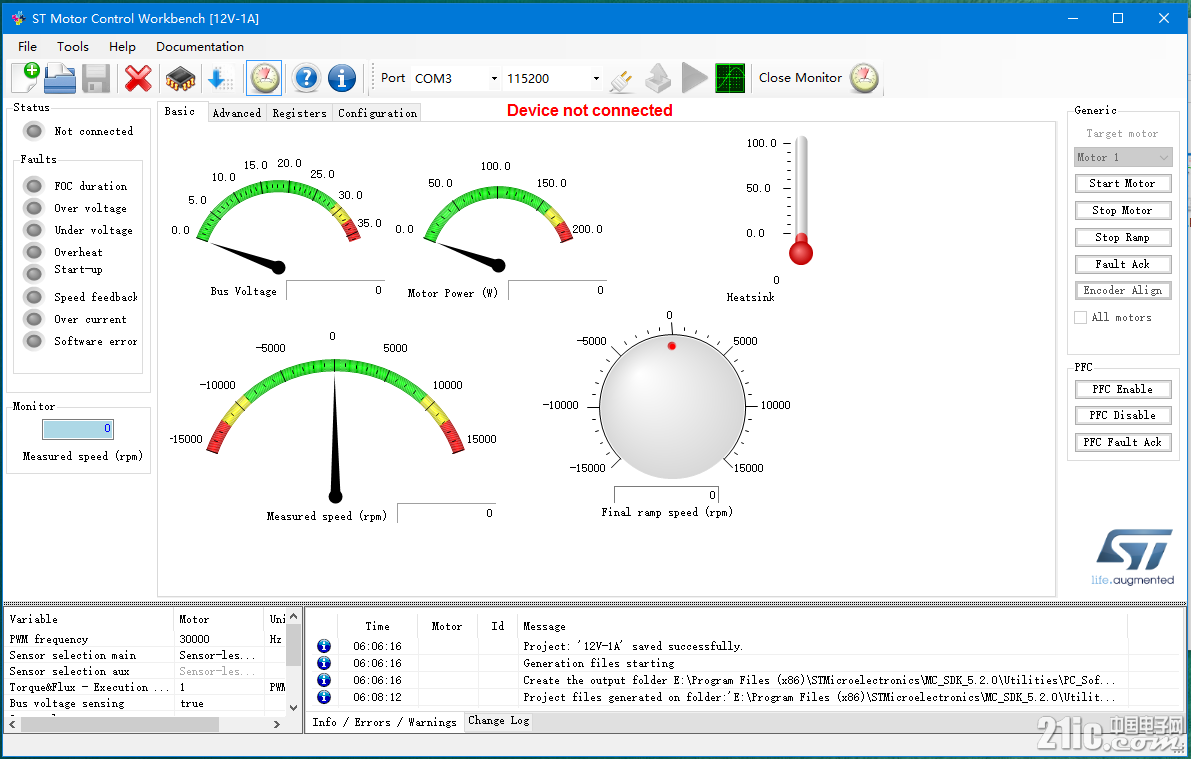Click the final ramp speed rotary knob
Screen dimensions: 1191x759
point(671,406)
